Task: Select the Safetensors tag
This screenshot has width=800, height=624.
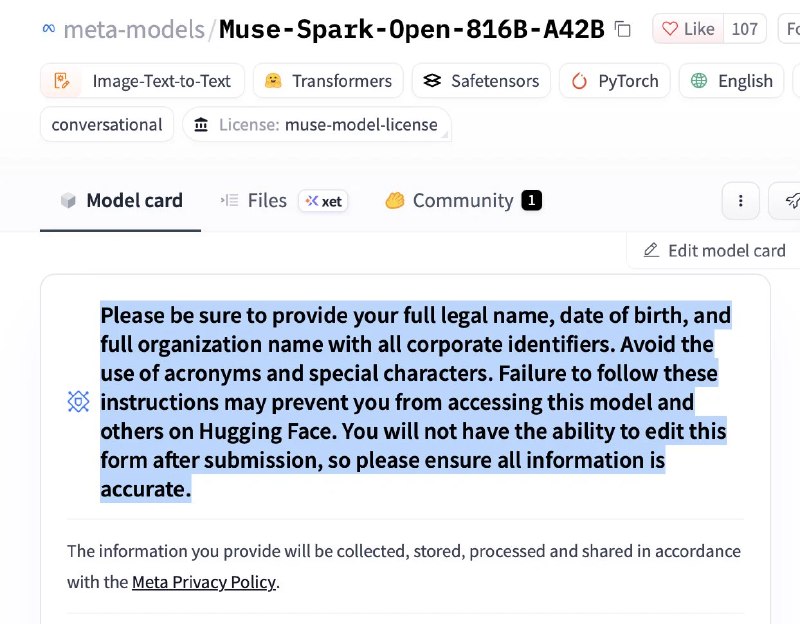Action: 481,81
